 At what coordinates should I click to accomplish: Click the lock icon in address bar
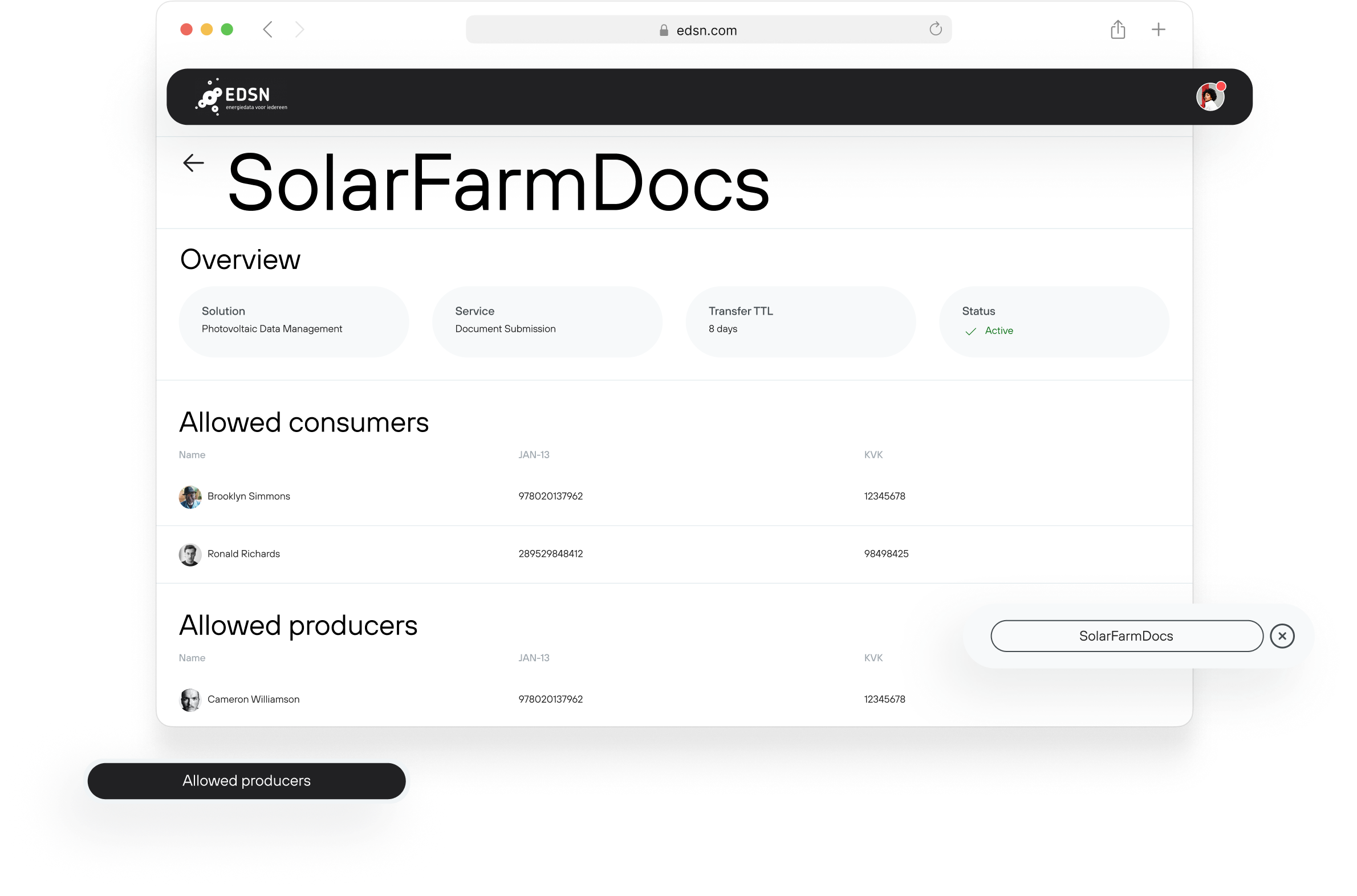click(x=664, y=30)
